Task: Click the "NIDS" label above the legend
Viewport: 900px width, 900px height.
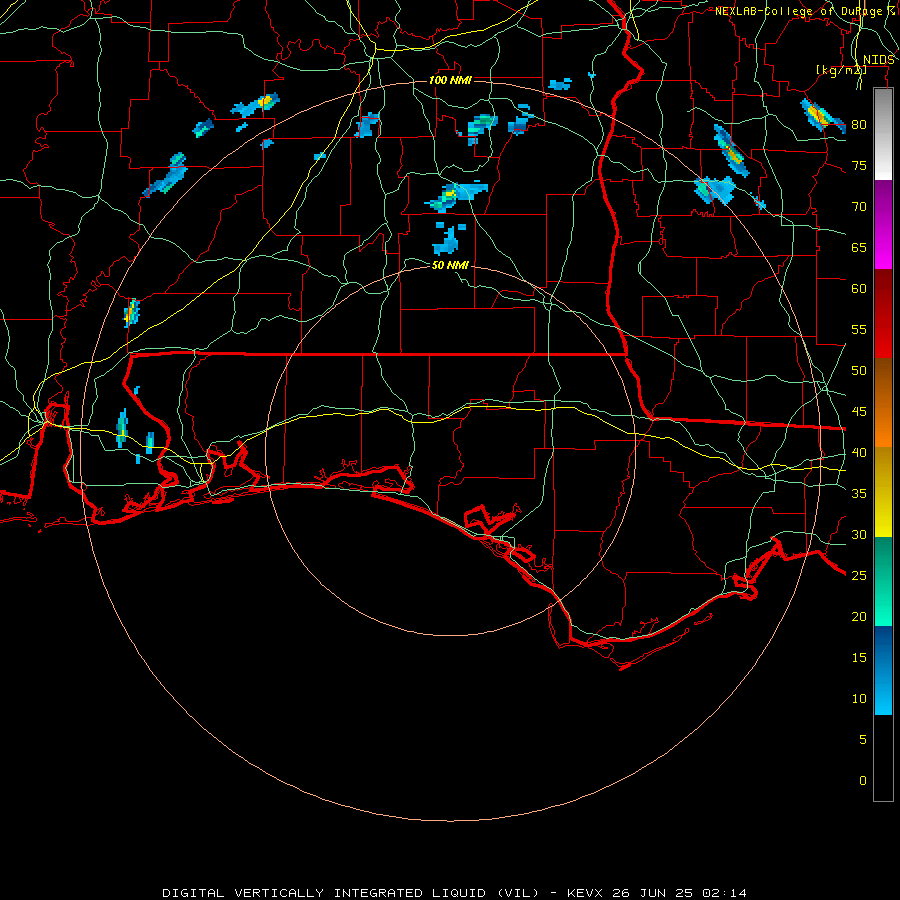Action: click(879, 60)
